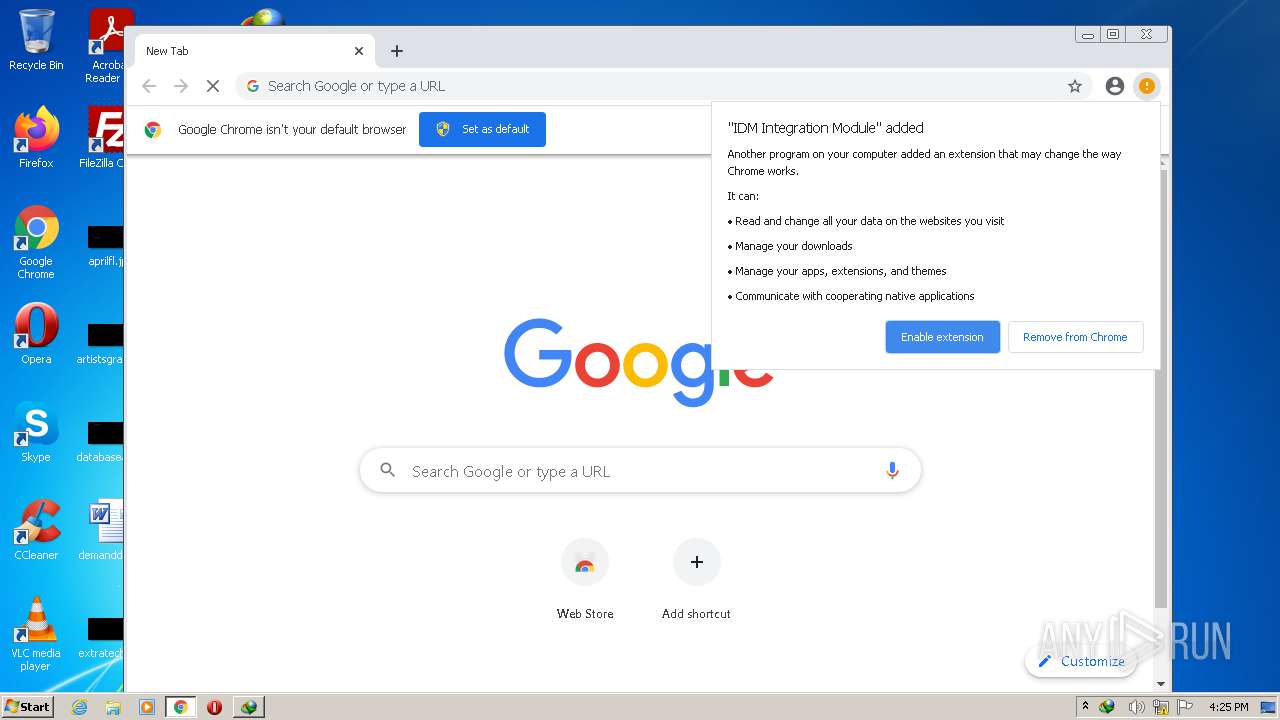
Task: Click the scrollbar down arrow
Action: tap(1160, 684)
